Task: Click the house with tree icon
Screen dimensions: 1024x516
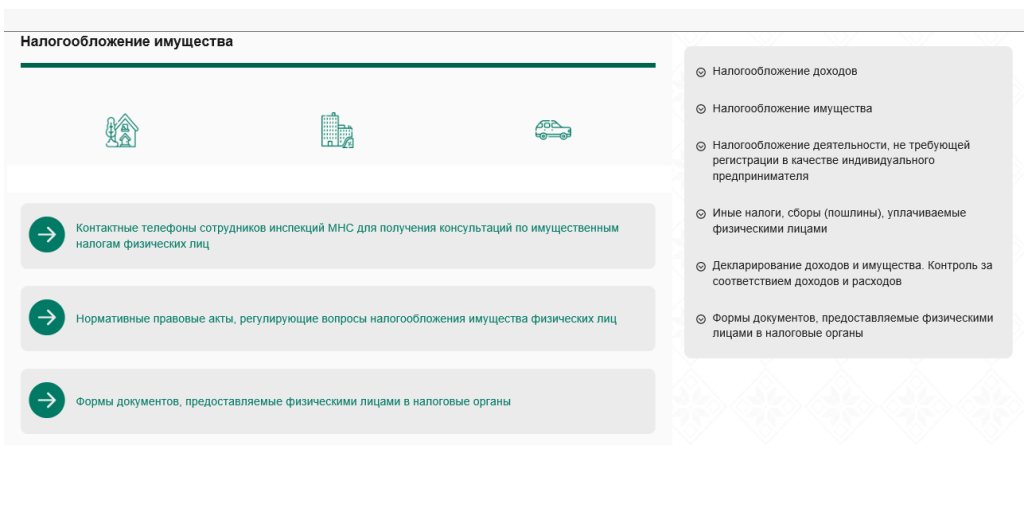Action: coord(122,131)
